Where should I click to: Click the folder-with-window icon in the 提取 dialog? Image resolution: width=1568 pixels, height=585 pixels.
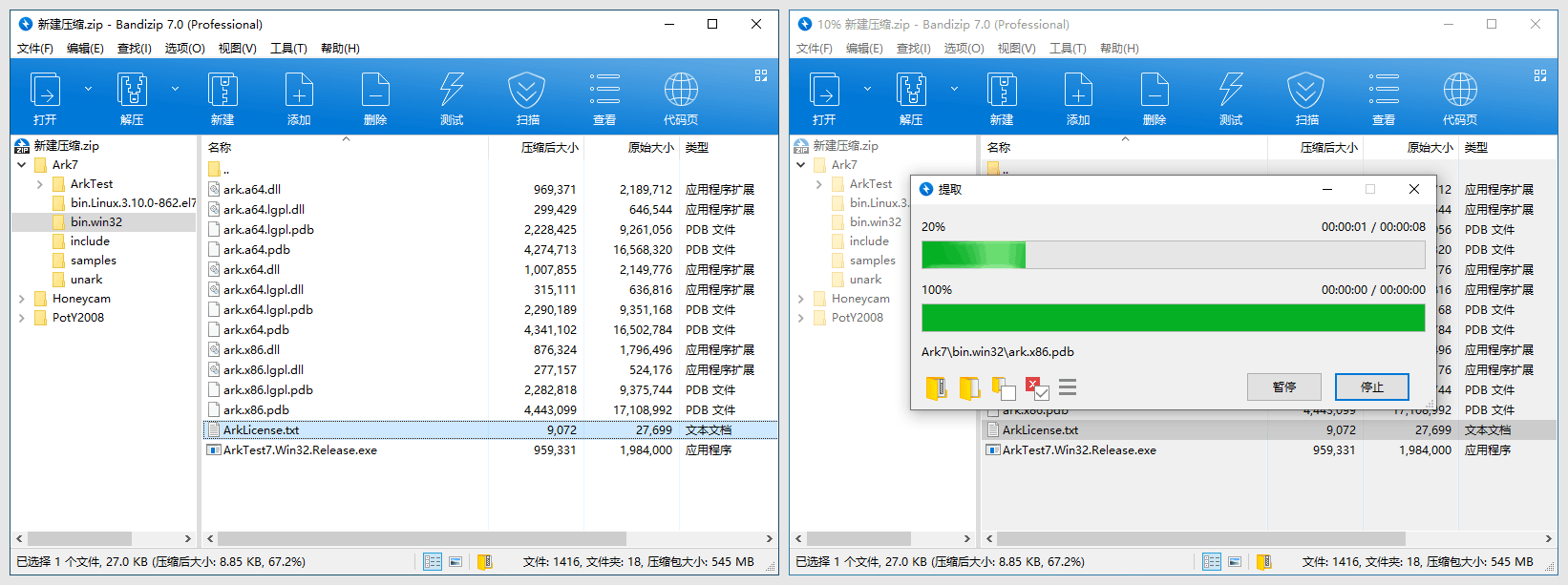coord(1003,387)
